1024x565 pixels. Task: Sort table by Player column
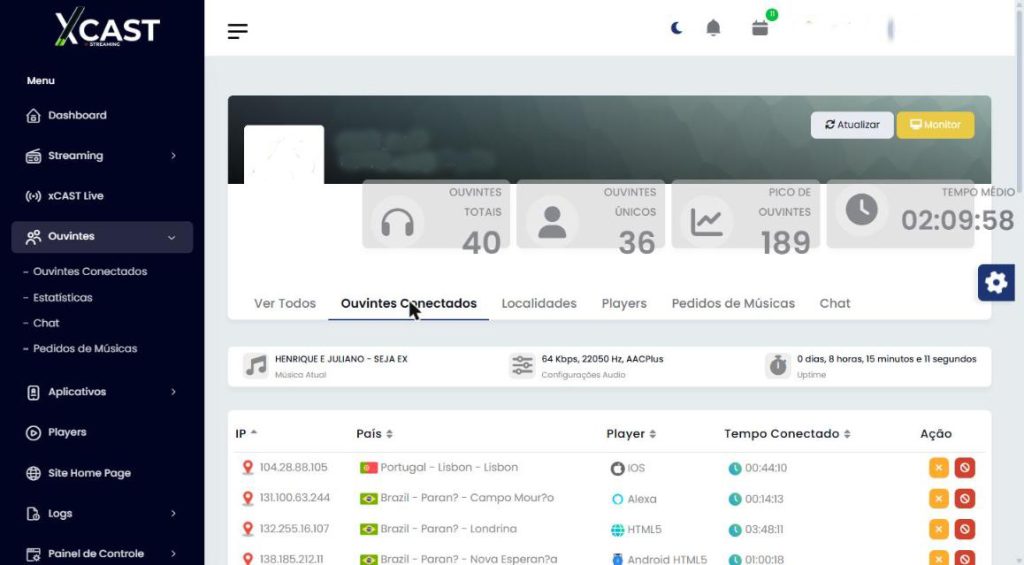click(631, 434)
